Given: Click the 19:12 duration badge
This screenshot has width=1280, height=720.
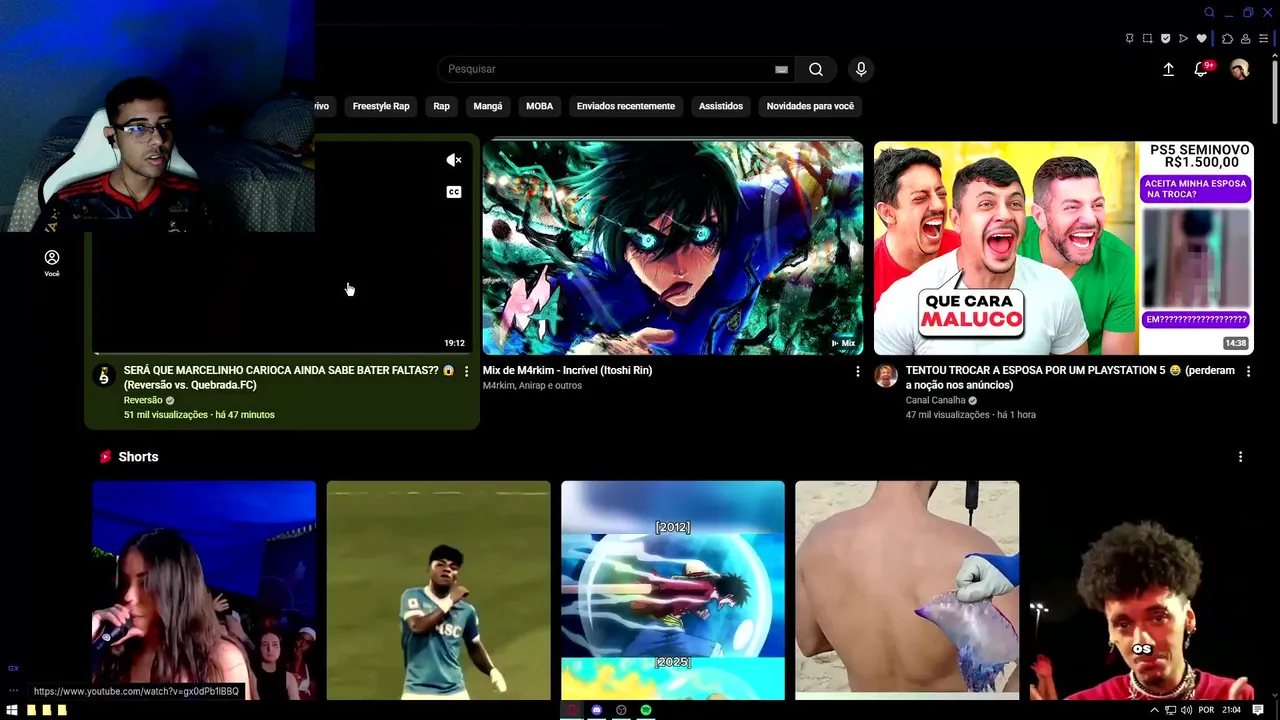Looking at the screenshot, I should [x=454, y=343].
